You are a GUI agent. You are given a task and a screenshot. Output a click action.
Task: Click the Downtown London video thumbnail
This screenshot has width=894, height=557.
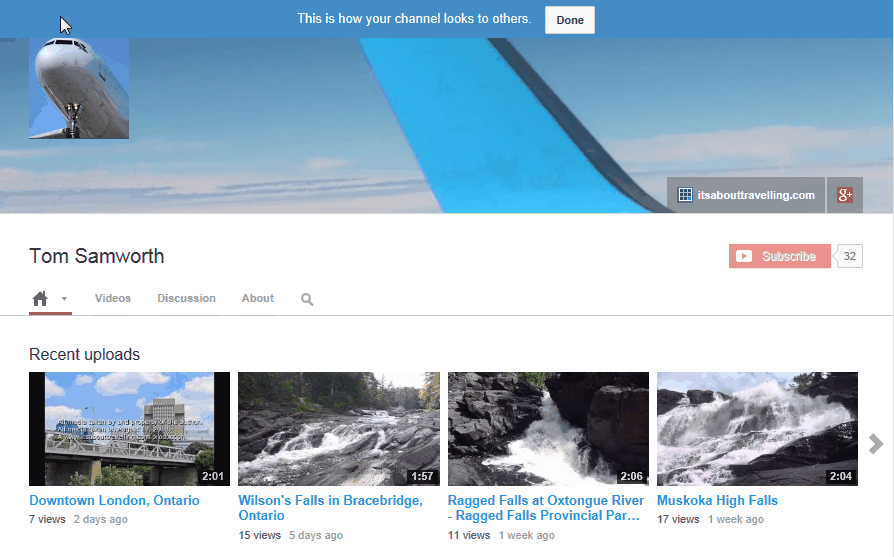point(129,429)
